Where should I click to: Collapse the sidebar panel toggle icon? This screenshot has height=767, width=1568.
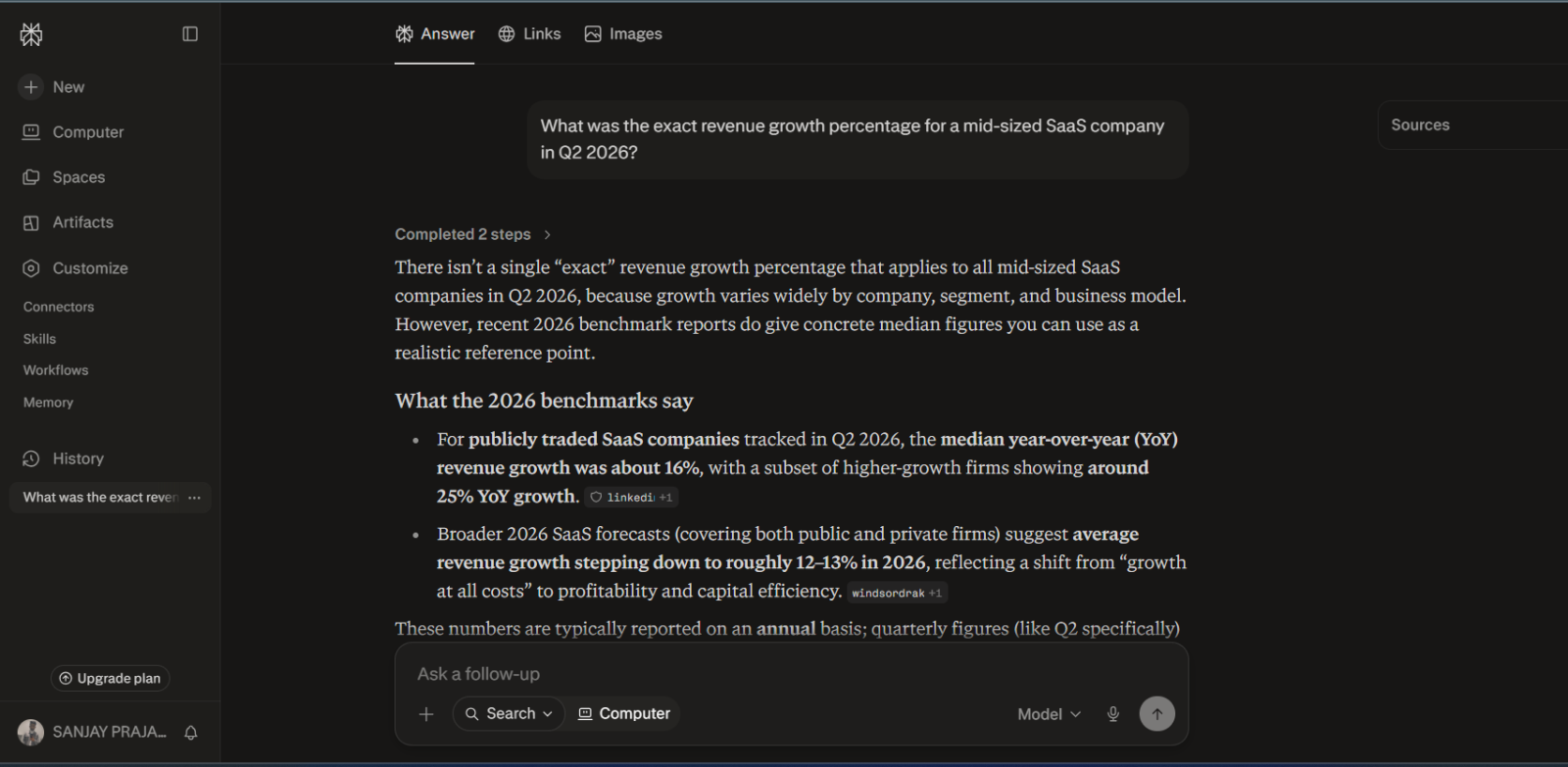coord(190,34)
